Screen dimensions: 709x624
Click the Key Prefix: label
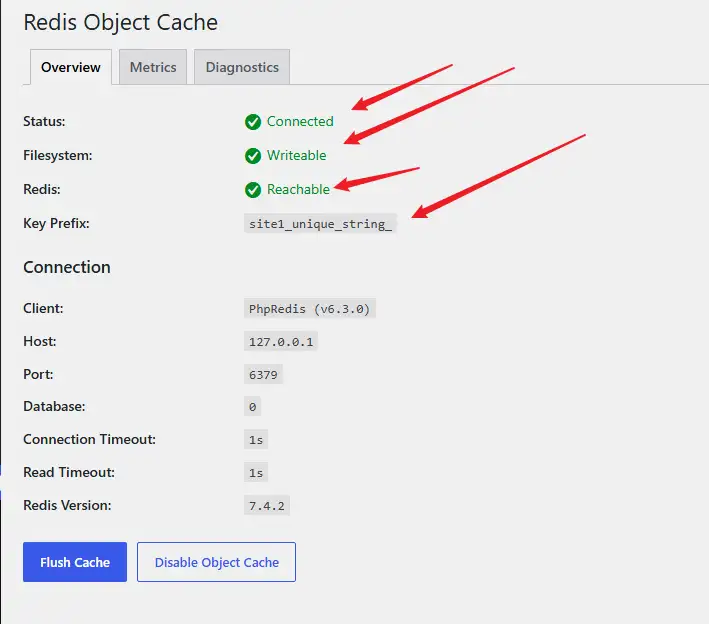coord(57,223)
